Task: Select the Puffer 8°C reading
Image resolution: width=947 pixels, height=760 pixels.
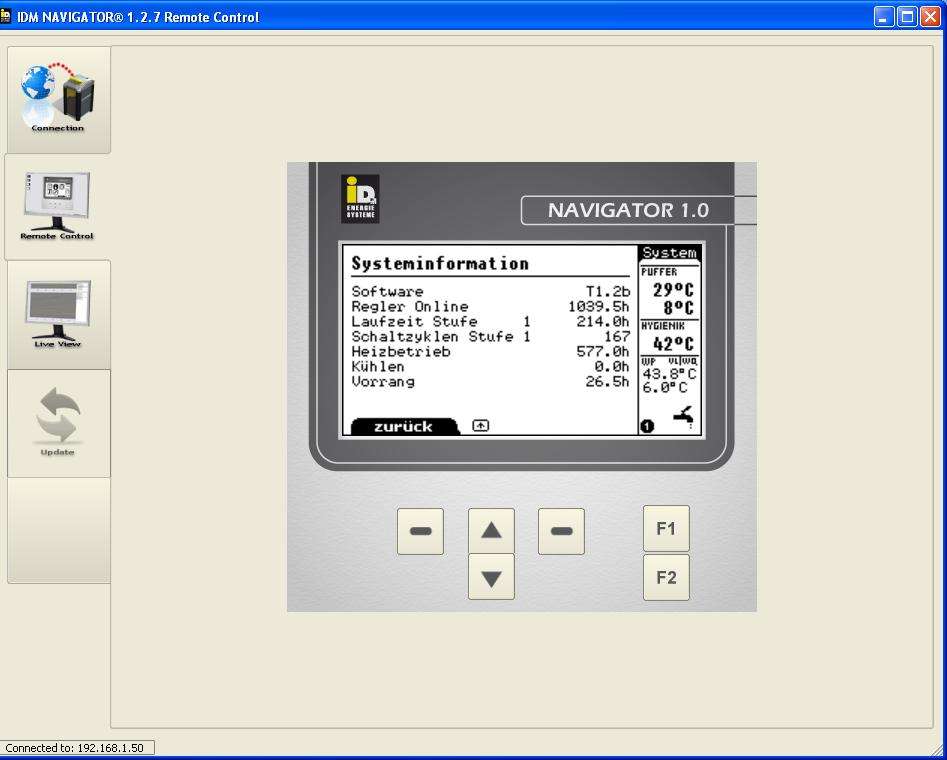Action: [x=679, y=308]
